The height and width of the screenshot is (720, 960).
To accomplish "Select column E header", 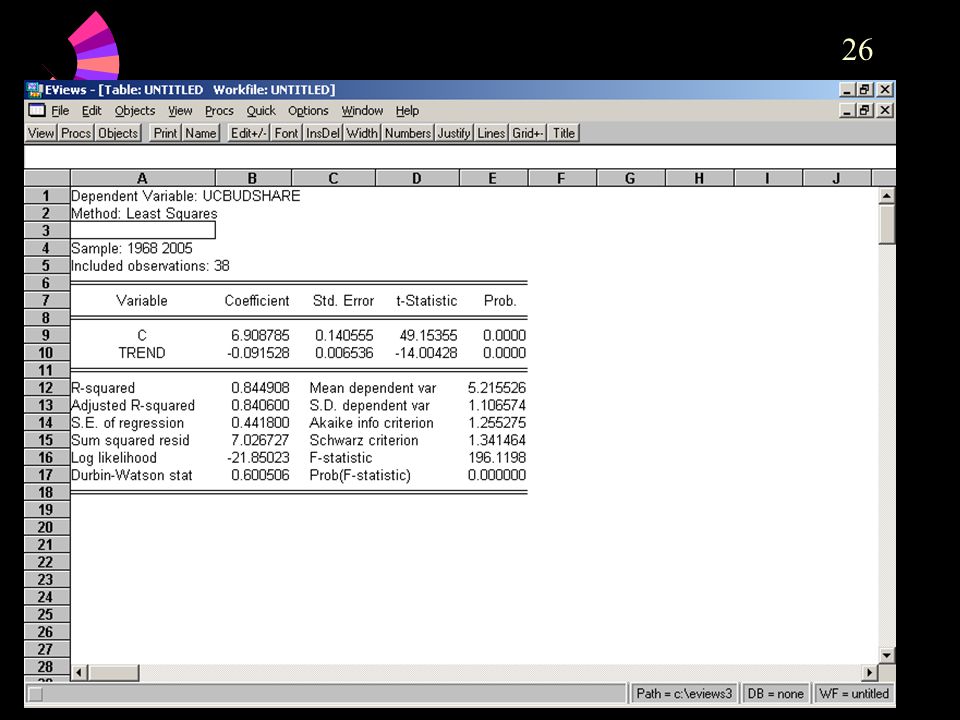I will (x=493, y=178).
